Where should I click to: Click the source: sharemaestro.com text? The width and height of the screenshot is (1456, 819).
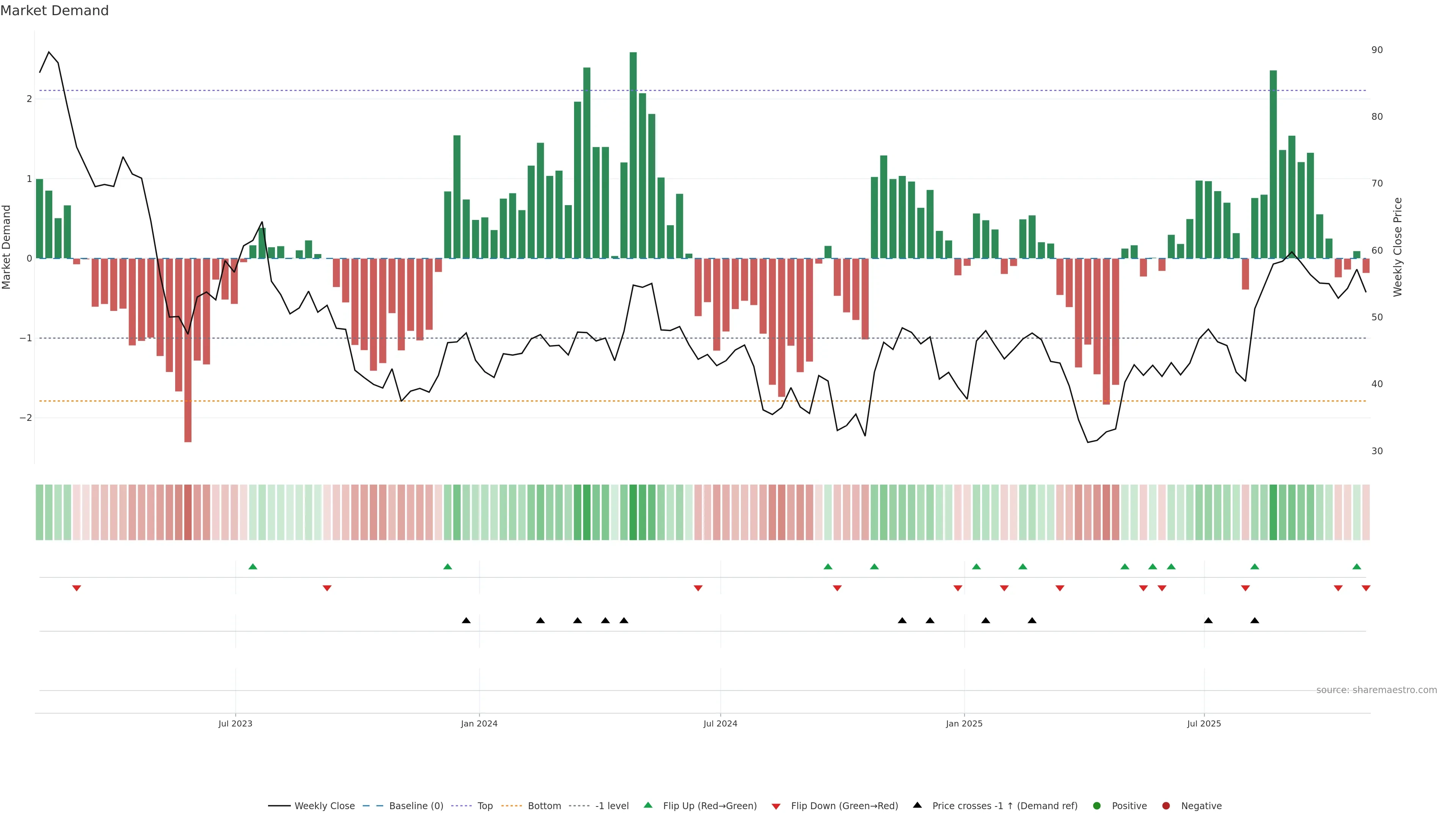click(1376, 690)
